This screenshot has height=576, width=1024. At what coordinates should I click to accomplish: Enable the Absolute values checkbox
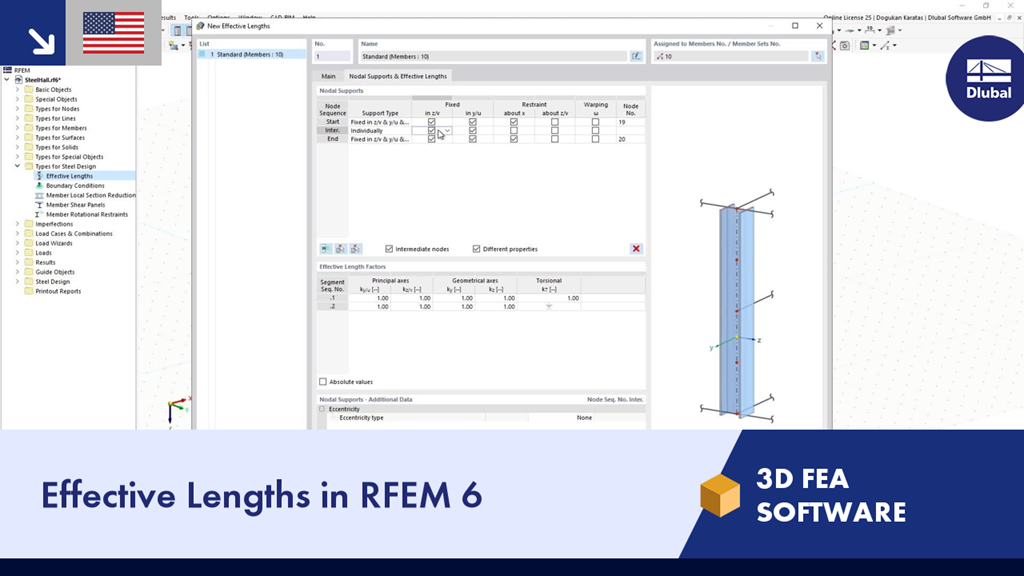tap(323, 381)
